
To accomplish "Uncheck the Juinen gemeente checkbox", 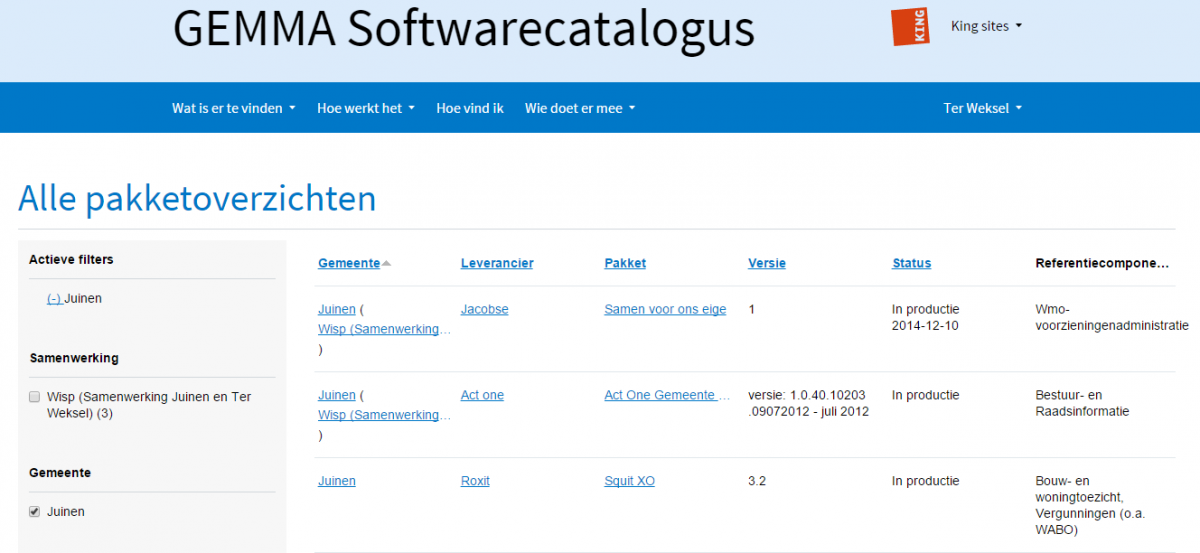I will point(35,511).
